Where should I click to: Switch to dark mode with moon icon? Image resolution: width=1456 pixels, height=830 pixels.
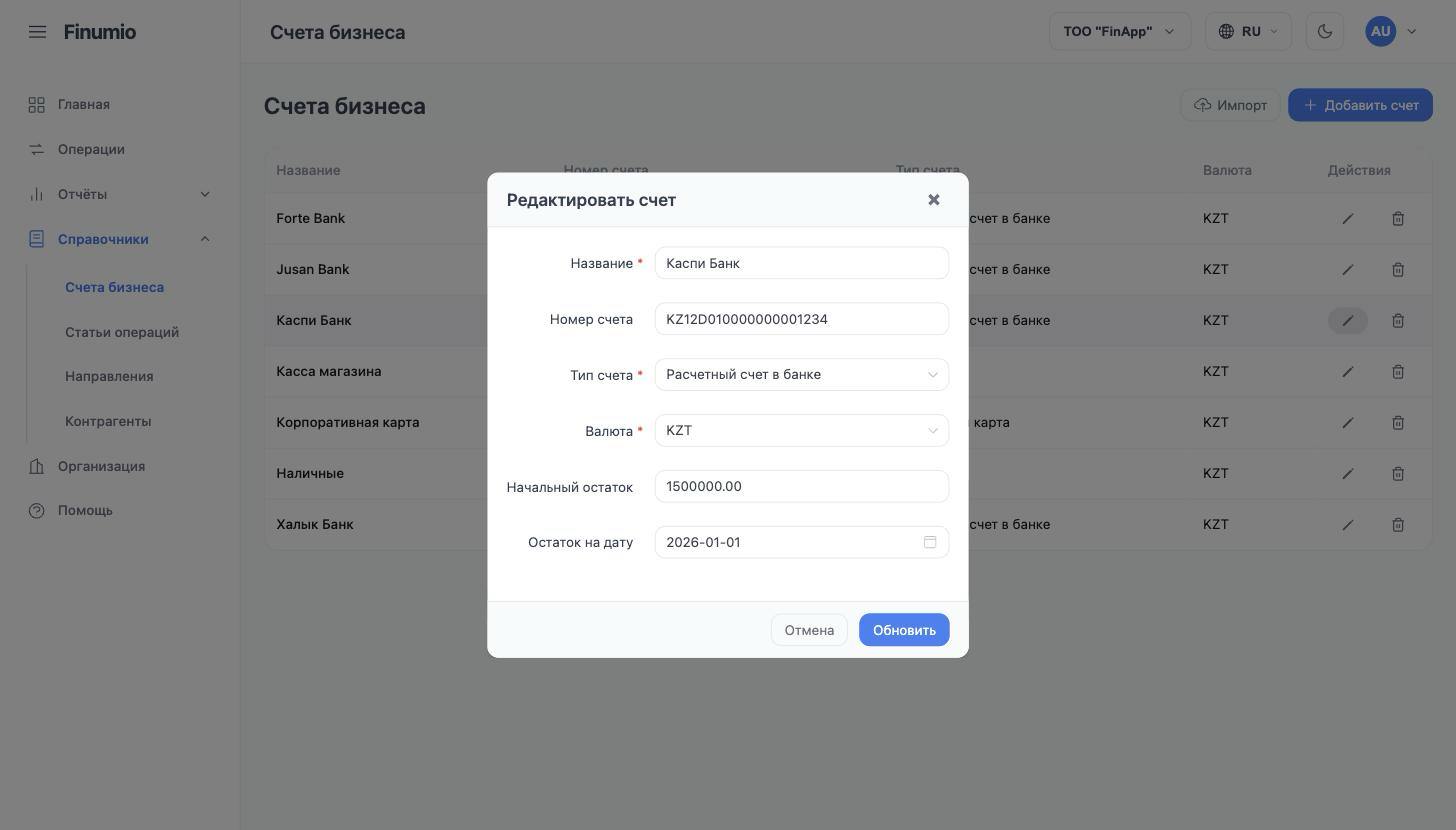point(1325,31)
